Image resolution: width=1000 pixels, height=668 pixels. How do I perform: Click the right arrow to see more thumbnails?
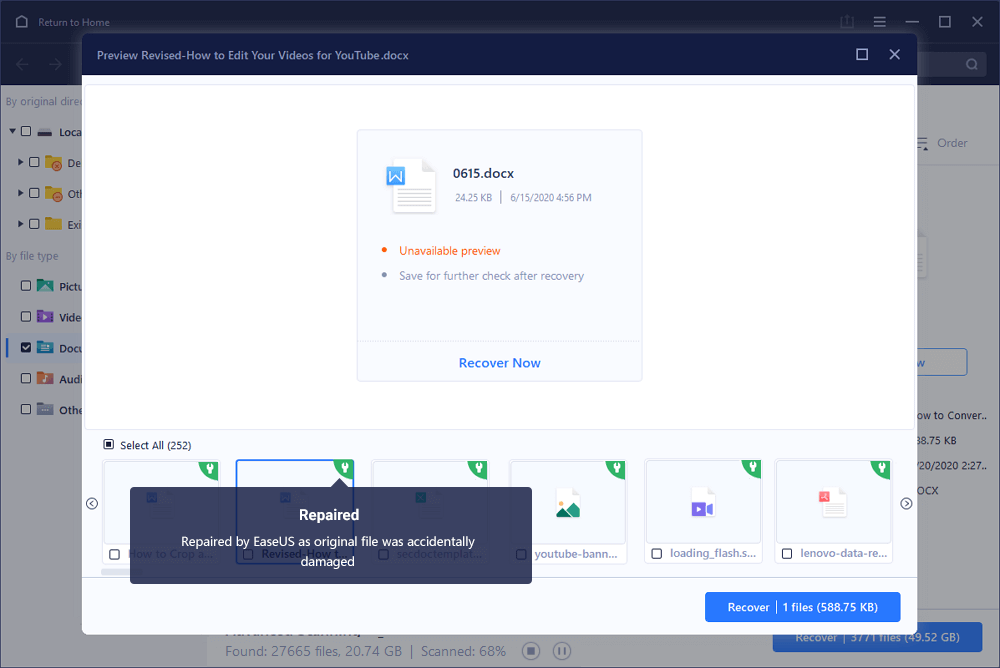coord(906,503)
